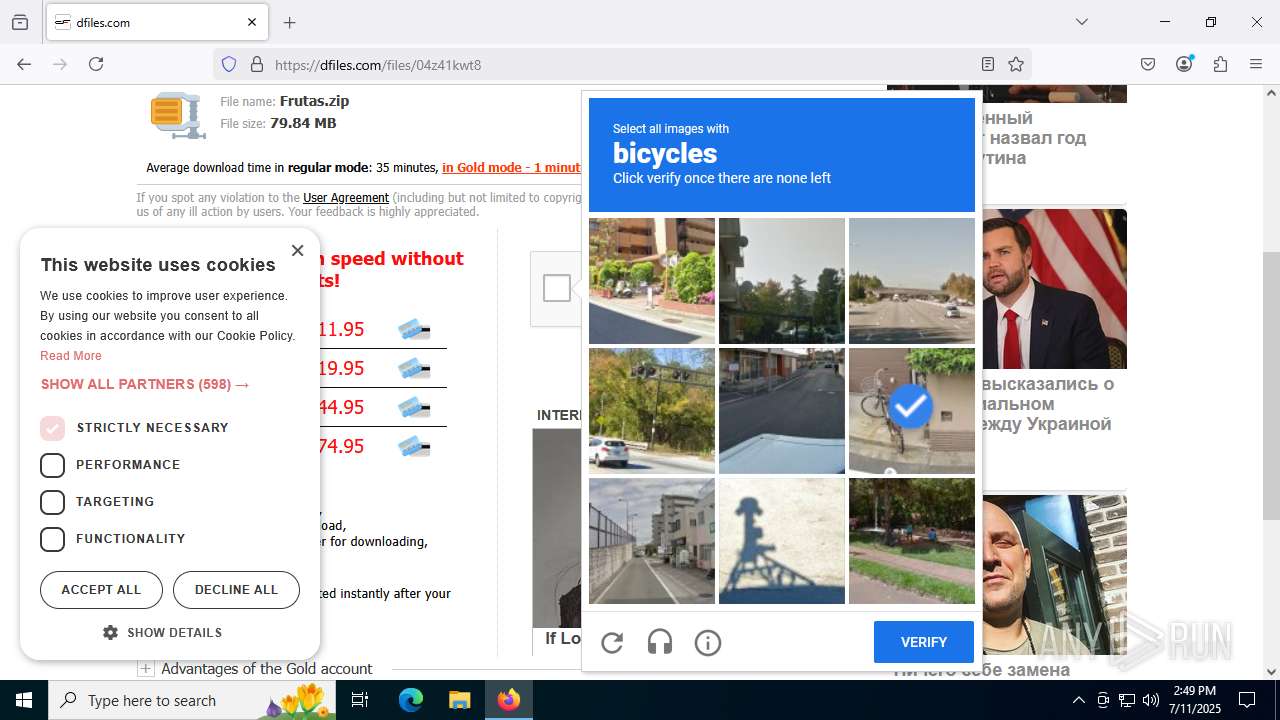The height and width of the screenshot is (720, 1280).
Task: Open the notification center icon
Action: pos(1247,700)
